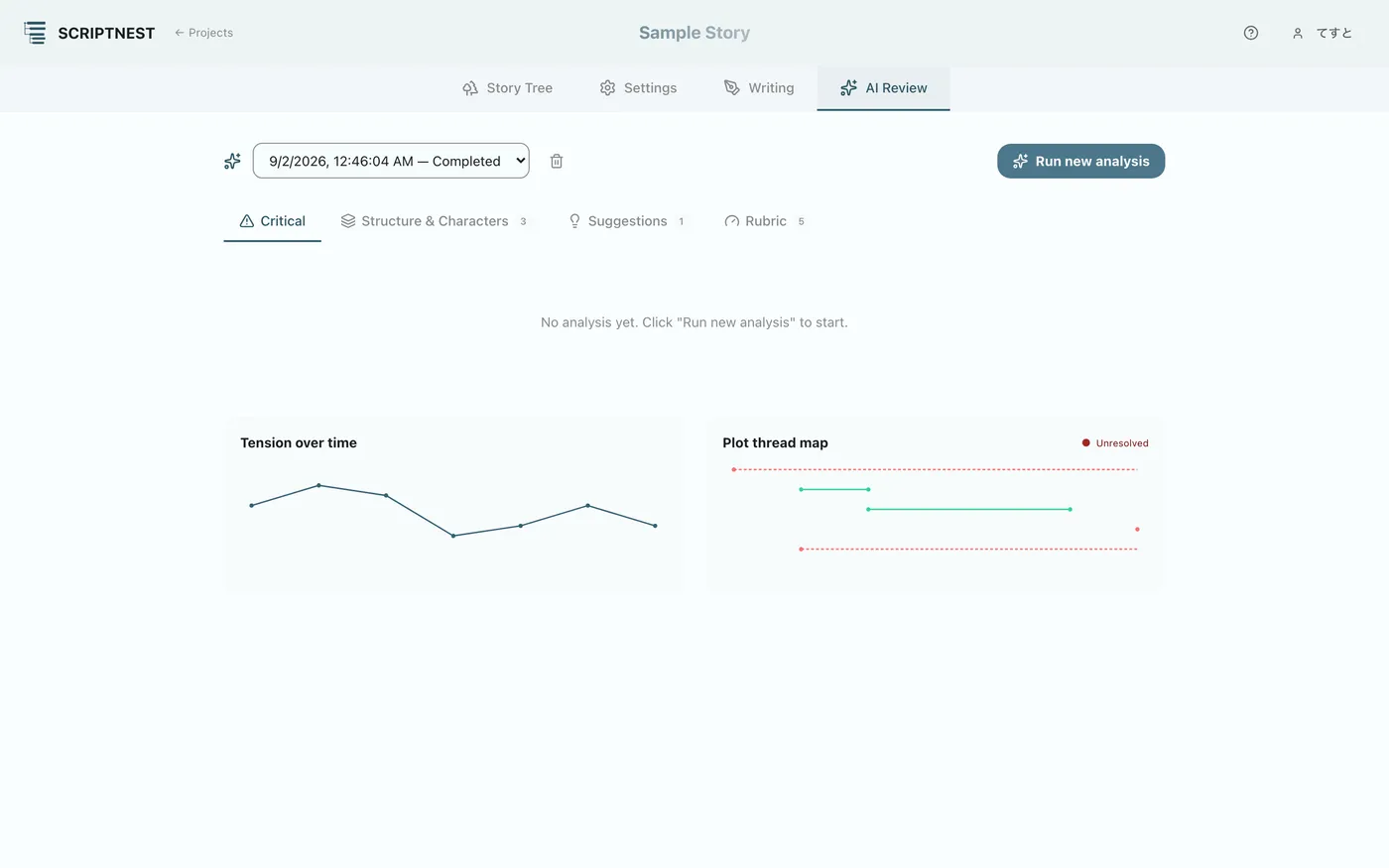The height and width of the screenshot is (868, 1389).
Task: Click the SCRIPTNEST brand name
Action: point(106,33)
